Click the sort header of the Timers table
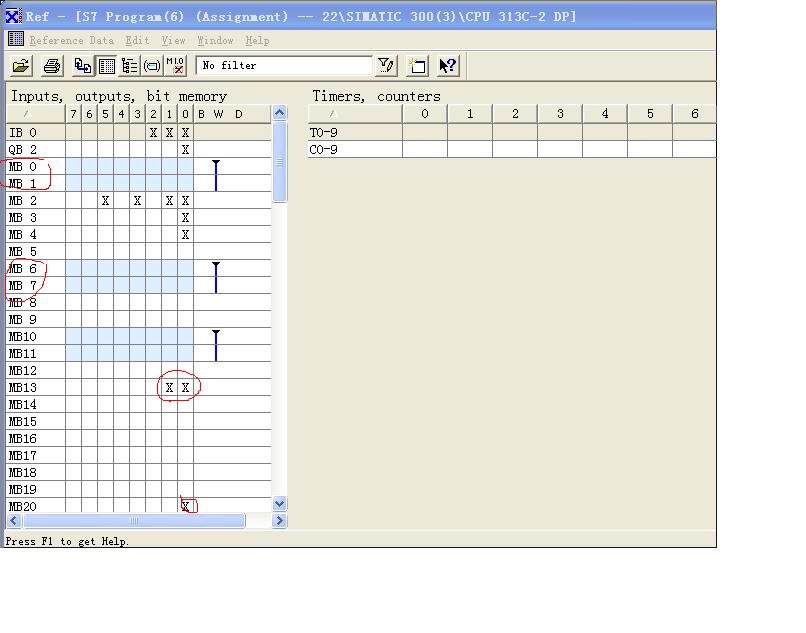 [355, 114]
